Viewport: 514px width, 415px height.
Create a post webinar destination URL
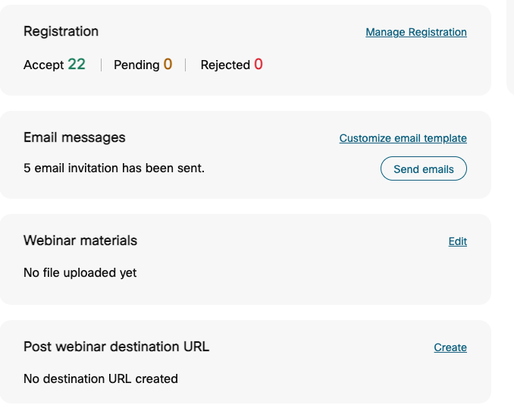[450, 347]
